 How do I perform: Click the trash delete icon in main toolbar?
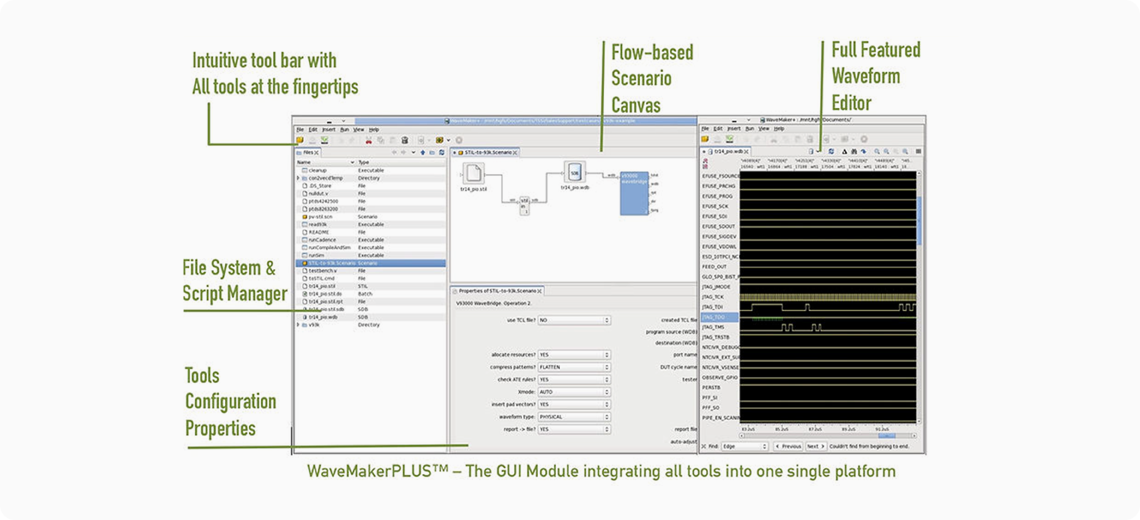405,140
